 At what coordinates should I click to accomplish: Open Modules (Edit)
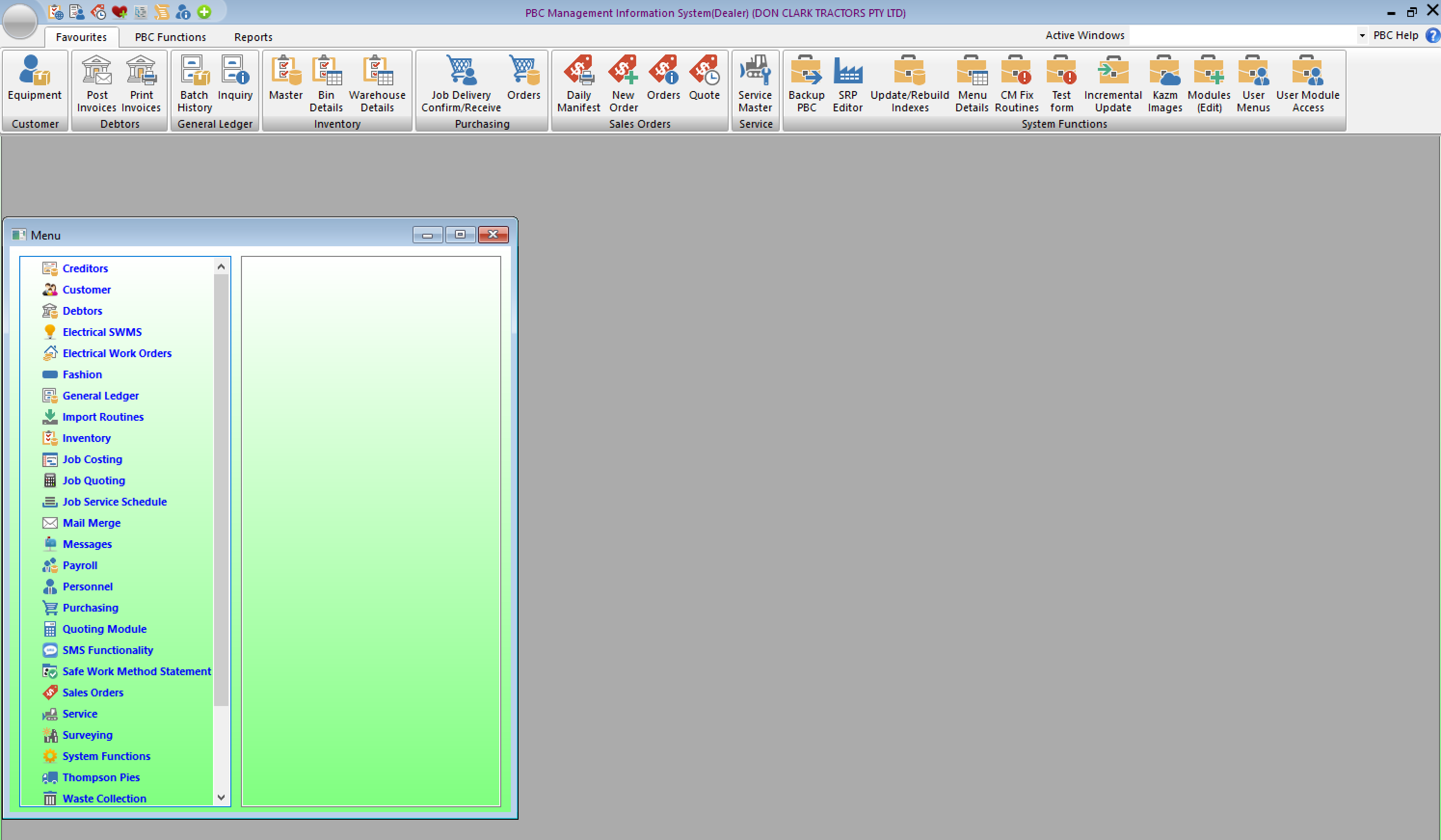click(1209, 84)
